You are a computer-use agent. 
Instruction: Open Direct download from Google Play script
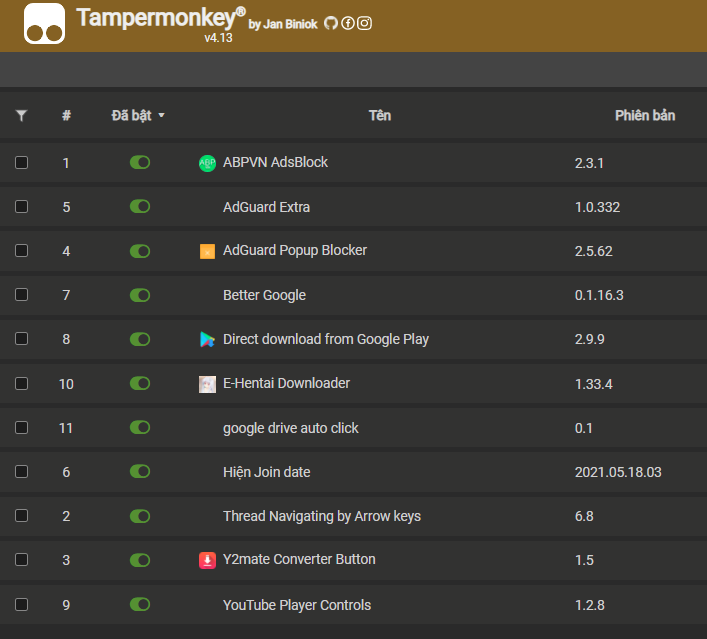(326, 339)
